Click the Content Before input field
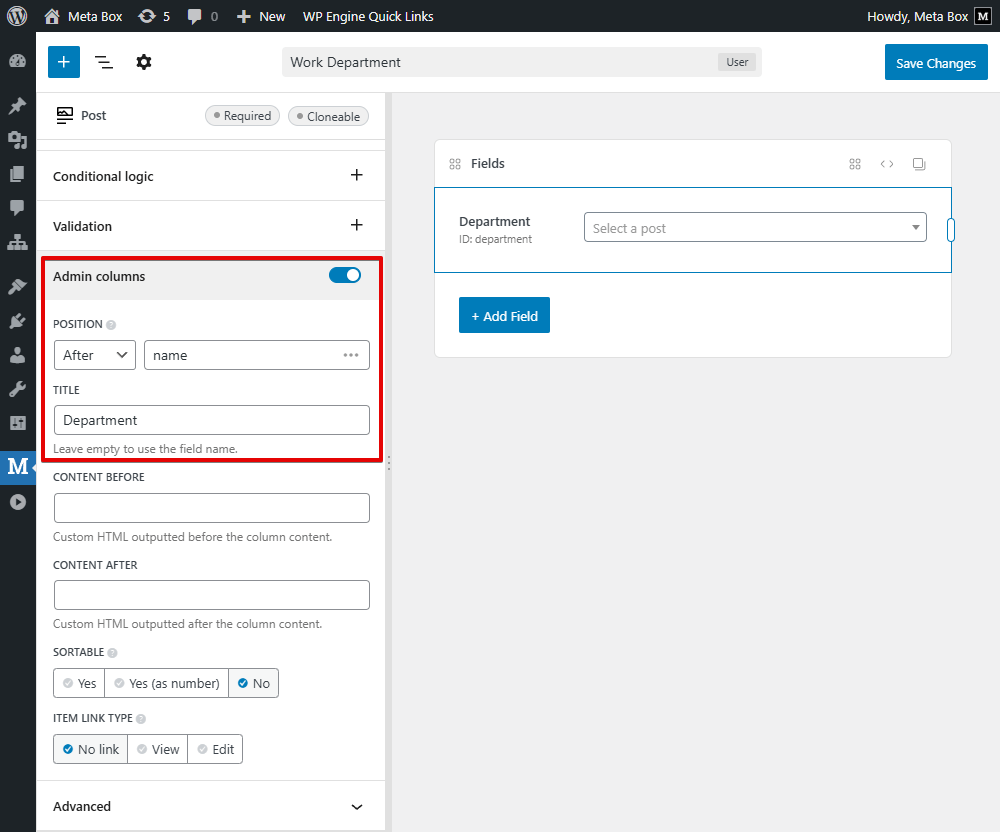Viewport: 1000px width, 832px height. pos(211,508)
